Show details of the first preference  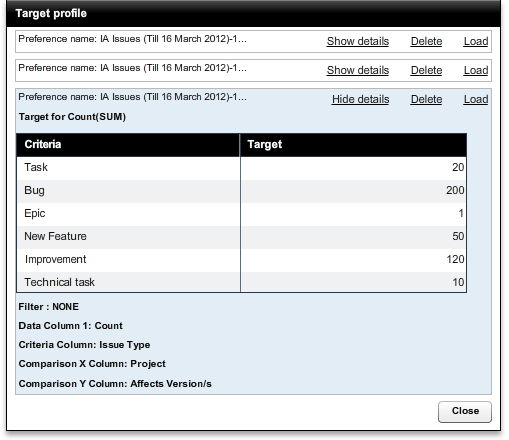click(358, 41)
